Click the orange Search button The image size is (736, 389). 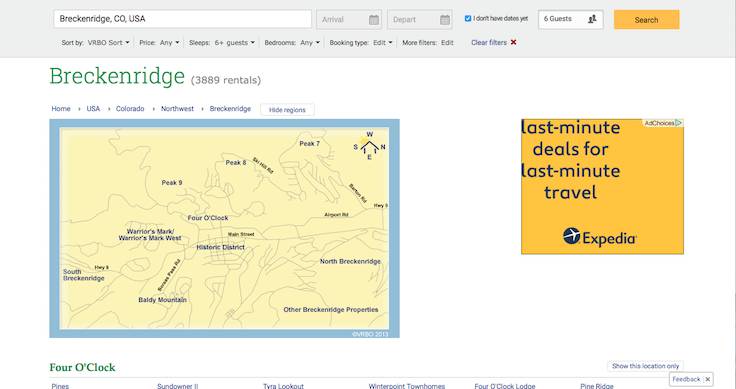[646, 20]
